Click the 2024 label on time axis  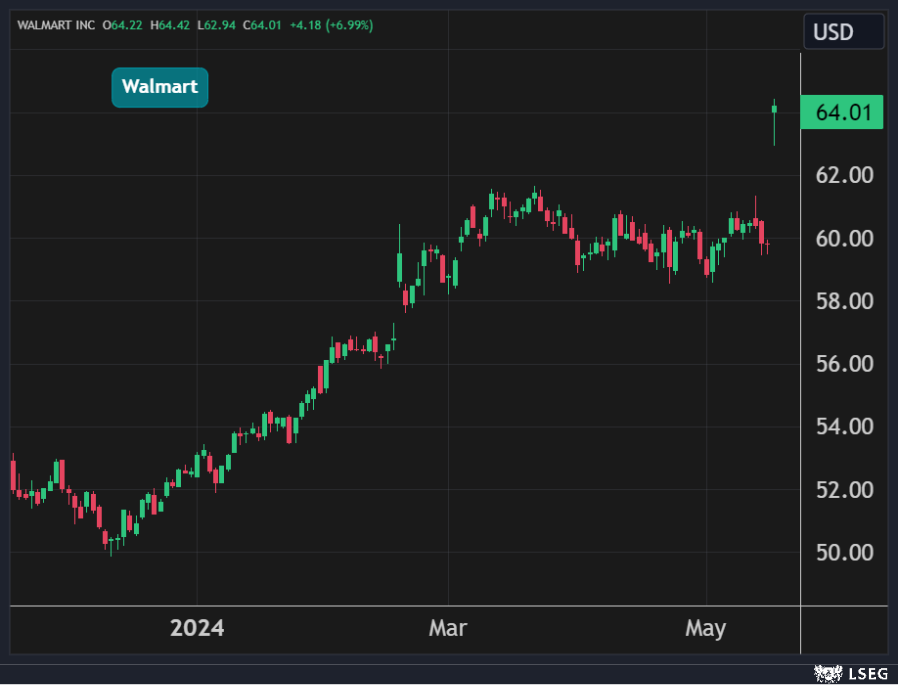pyautogui.click(x=197, y=628)
